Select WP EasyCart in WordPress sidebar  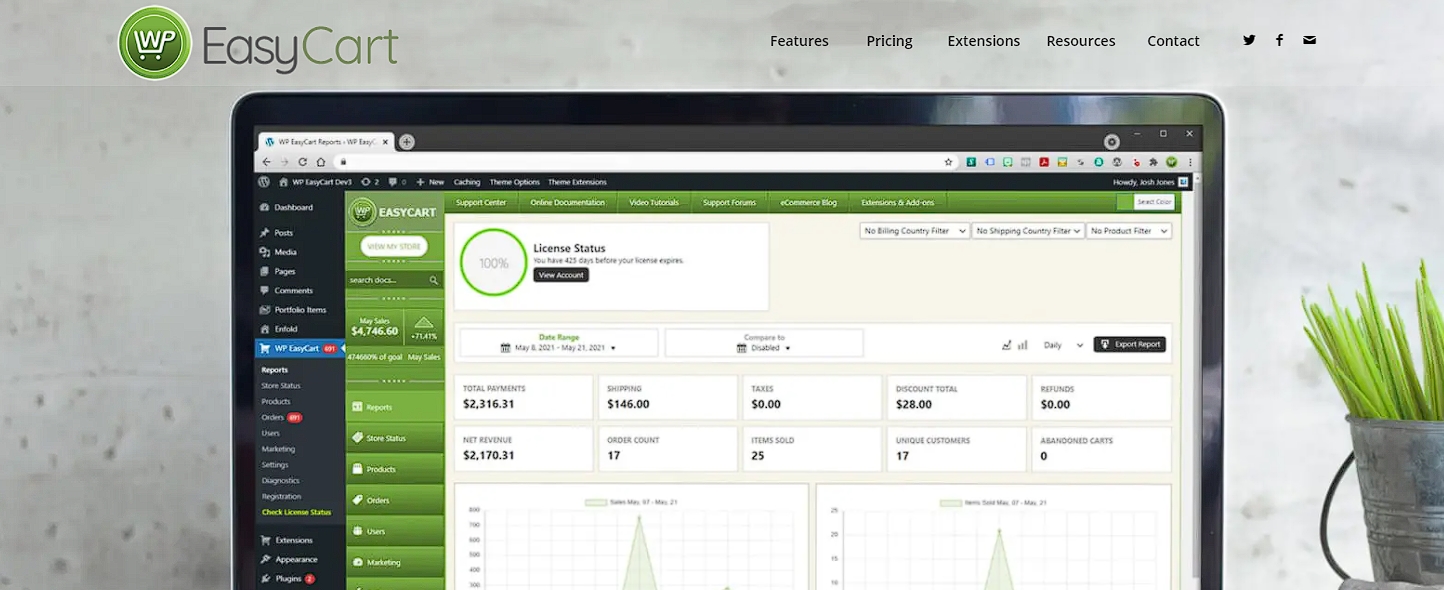coord(300,348)
